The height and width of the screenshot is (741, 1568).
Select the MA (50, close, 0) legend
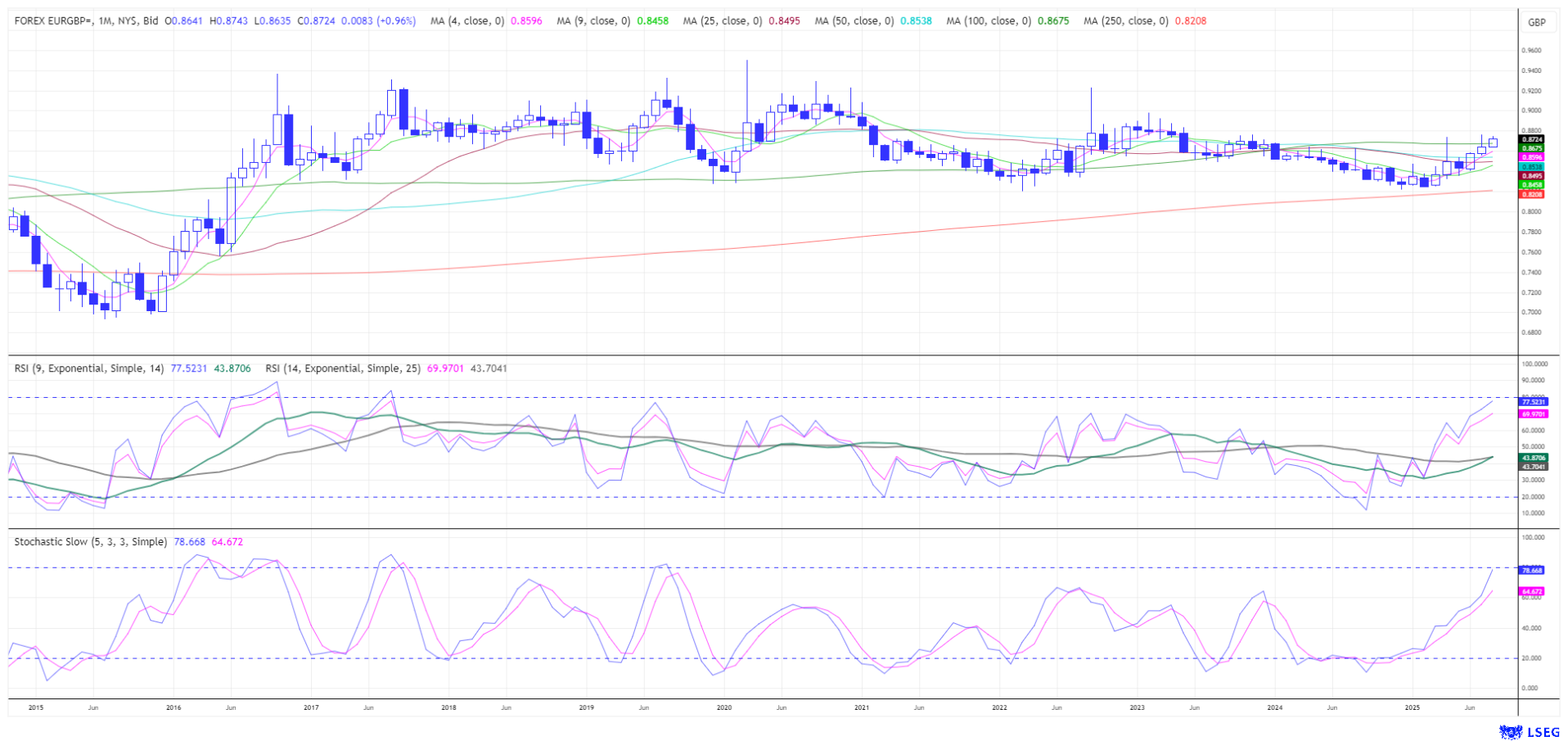[x=854, y=21]
